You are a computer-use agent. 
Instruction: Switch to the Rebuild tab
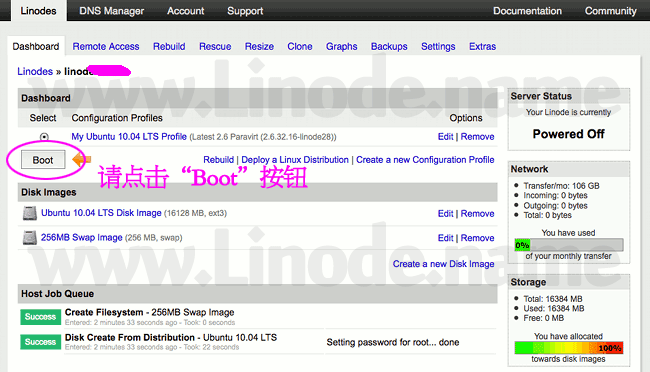coord(169,46)
